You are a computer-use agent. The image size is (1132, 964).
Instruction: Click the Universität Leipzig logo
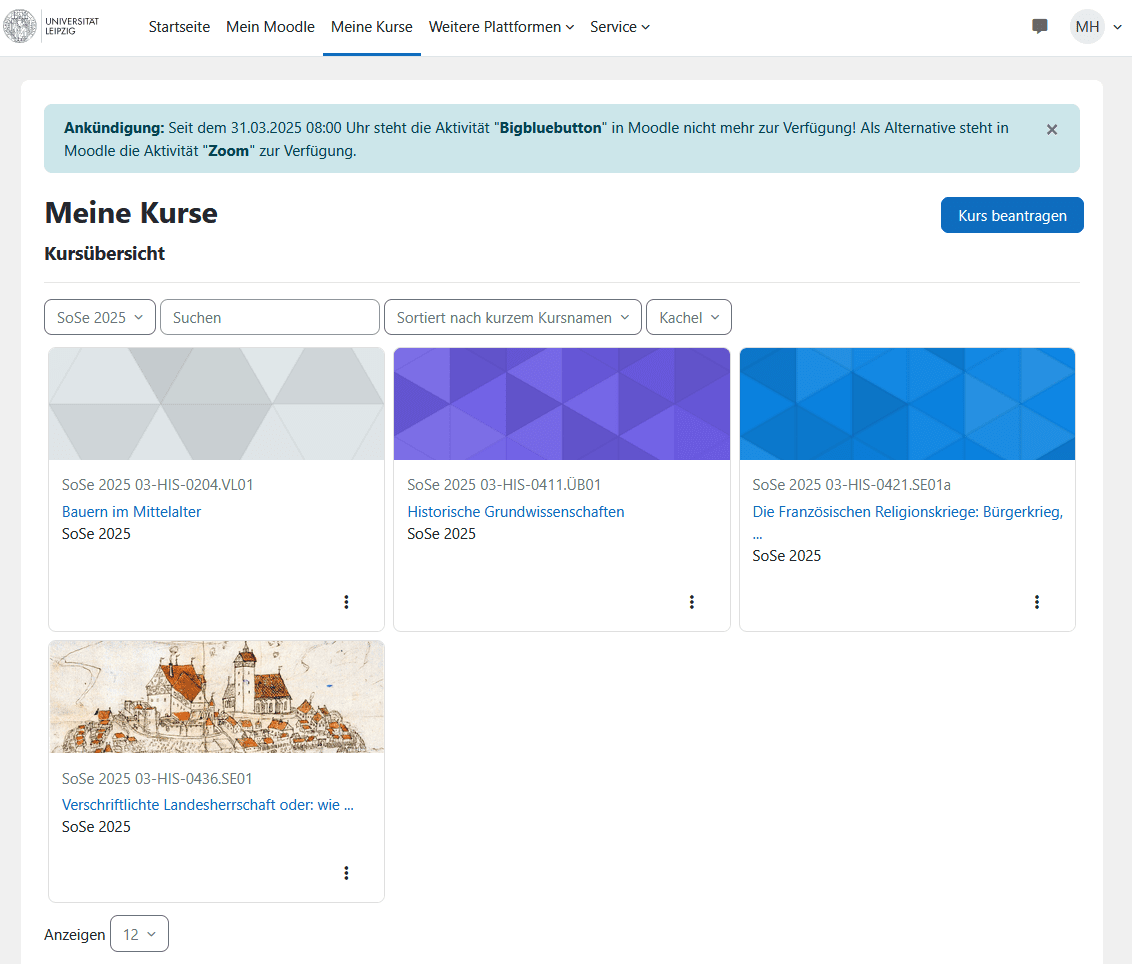pyautogui.click(x=51, y=27)
